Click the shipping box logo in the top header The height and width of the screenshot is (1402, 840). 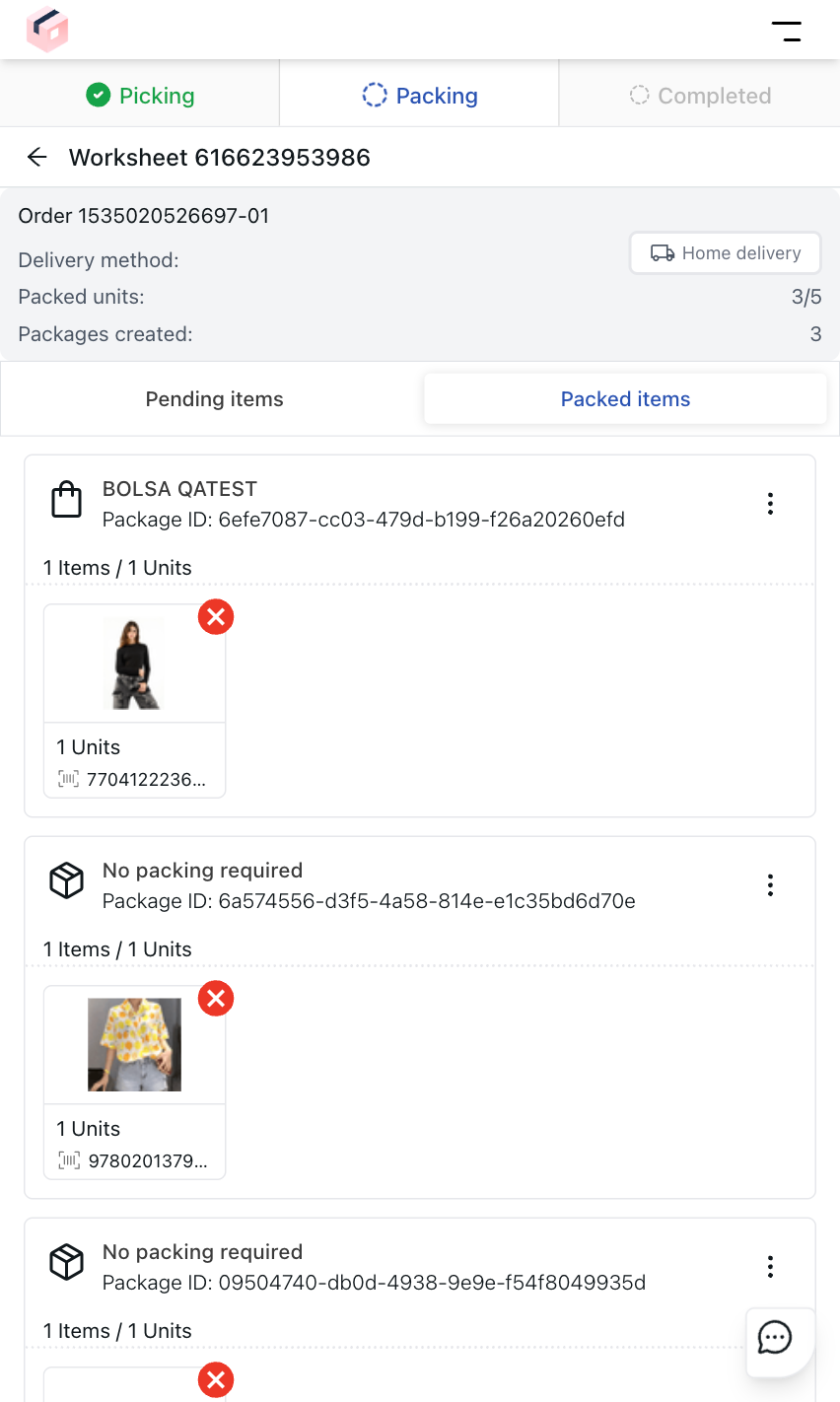coord(46,30)
